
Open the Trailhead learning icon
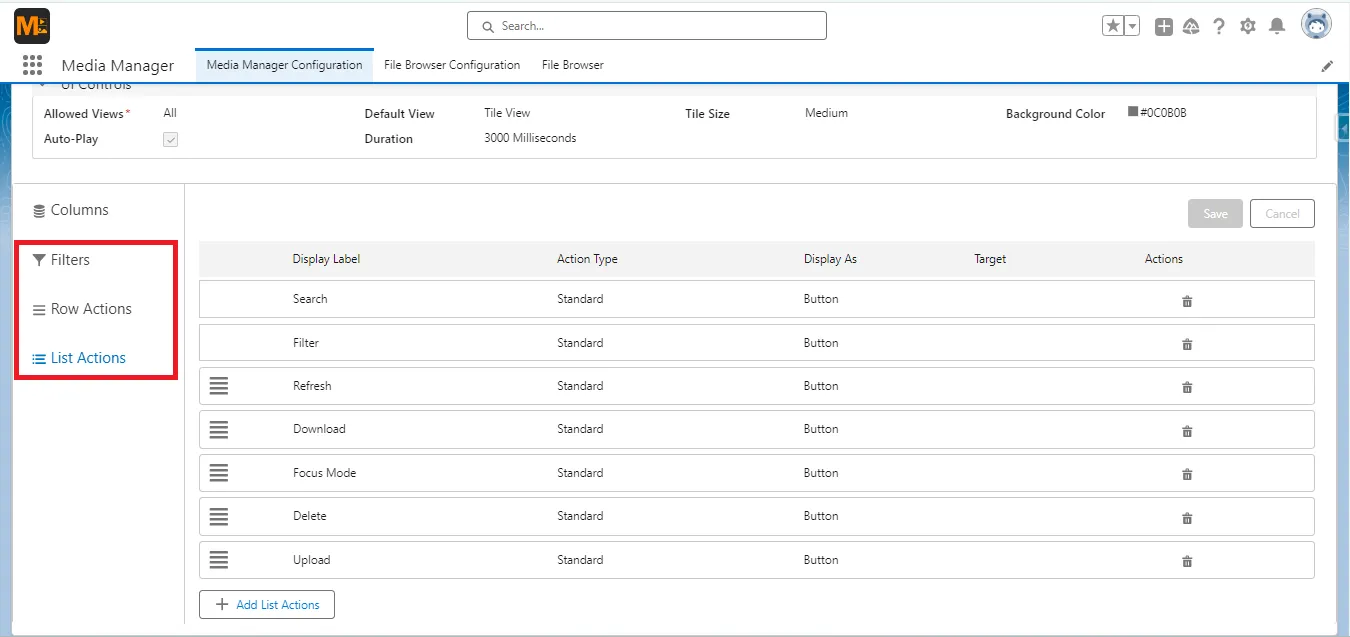coord(1191,26)
